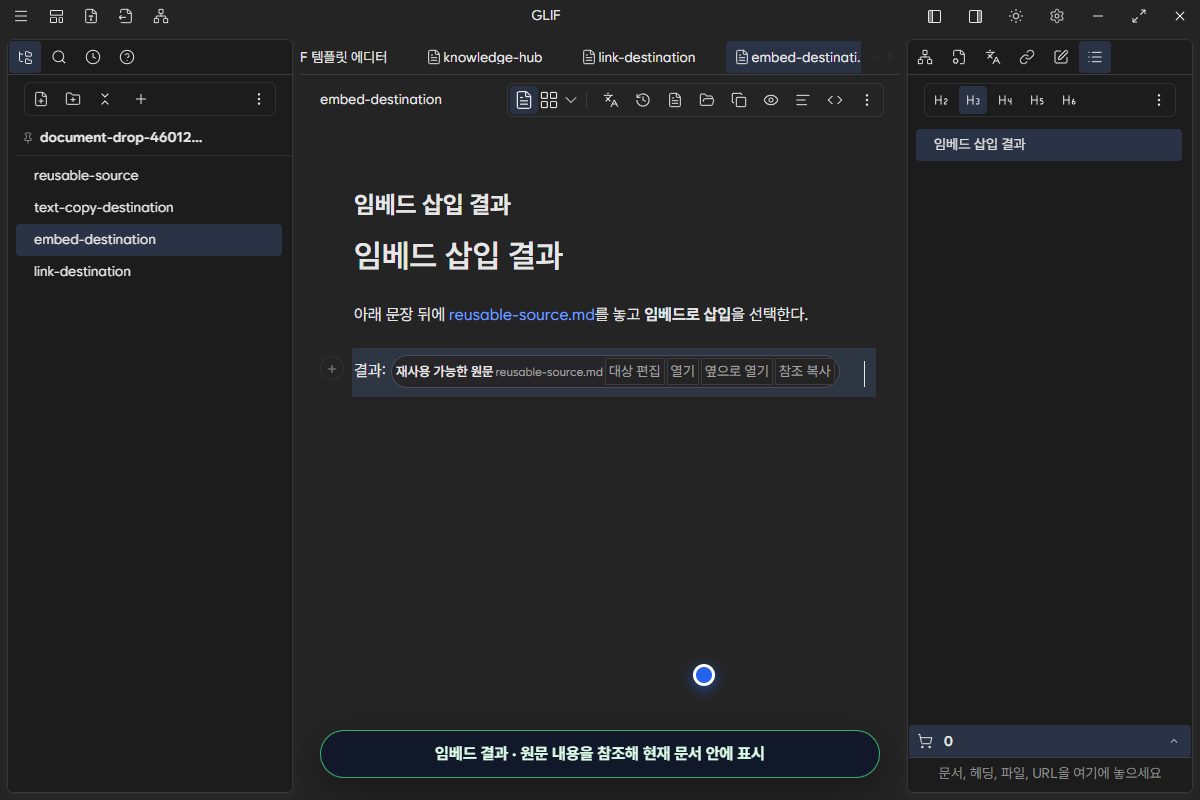The image size is (1200, 800).
Task: Toggle H6 heading level filter
Action: coord(1069,100)
